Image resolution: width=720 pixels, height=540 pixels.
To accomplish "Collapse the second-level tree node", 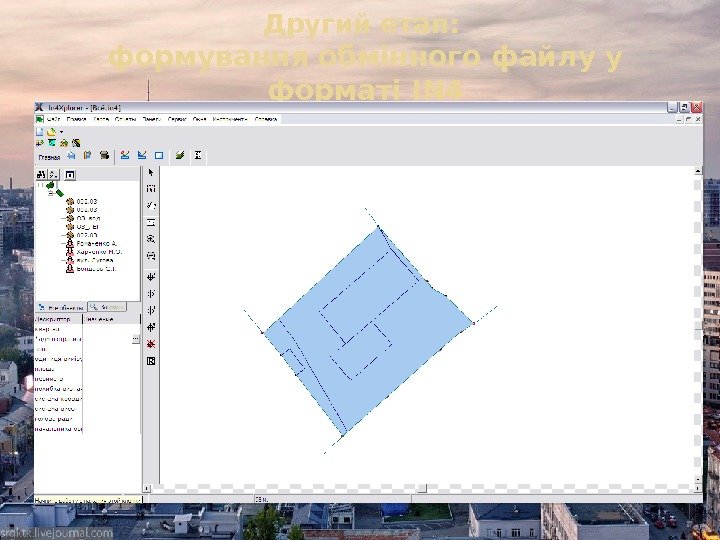I will tap(51, 193).
